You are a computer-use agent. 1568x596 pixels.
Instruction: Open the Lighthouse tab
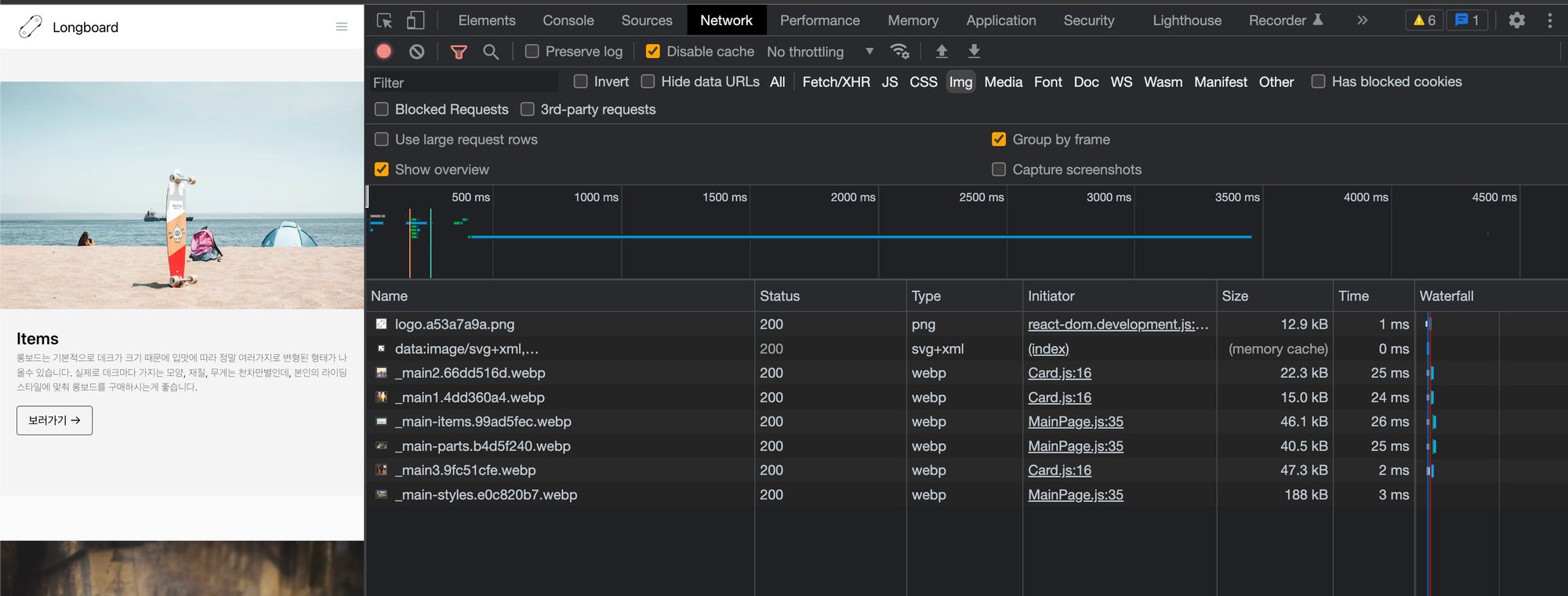point(1187,20)
